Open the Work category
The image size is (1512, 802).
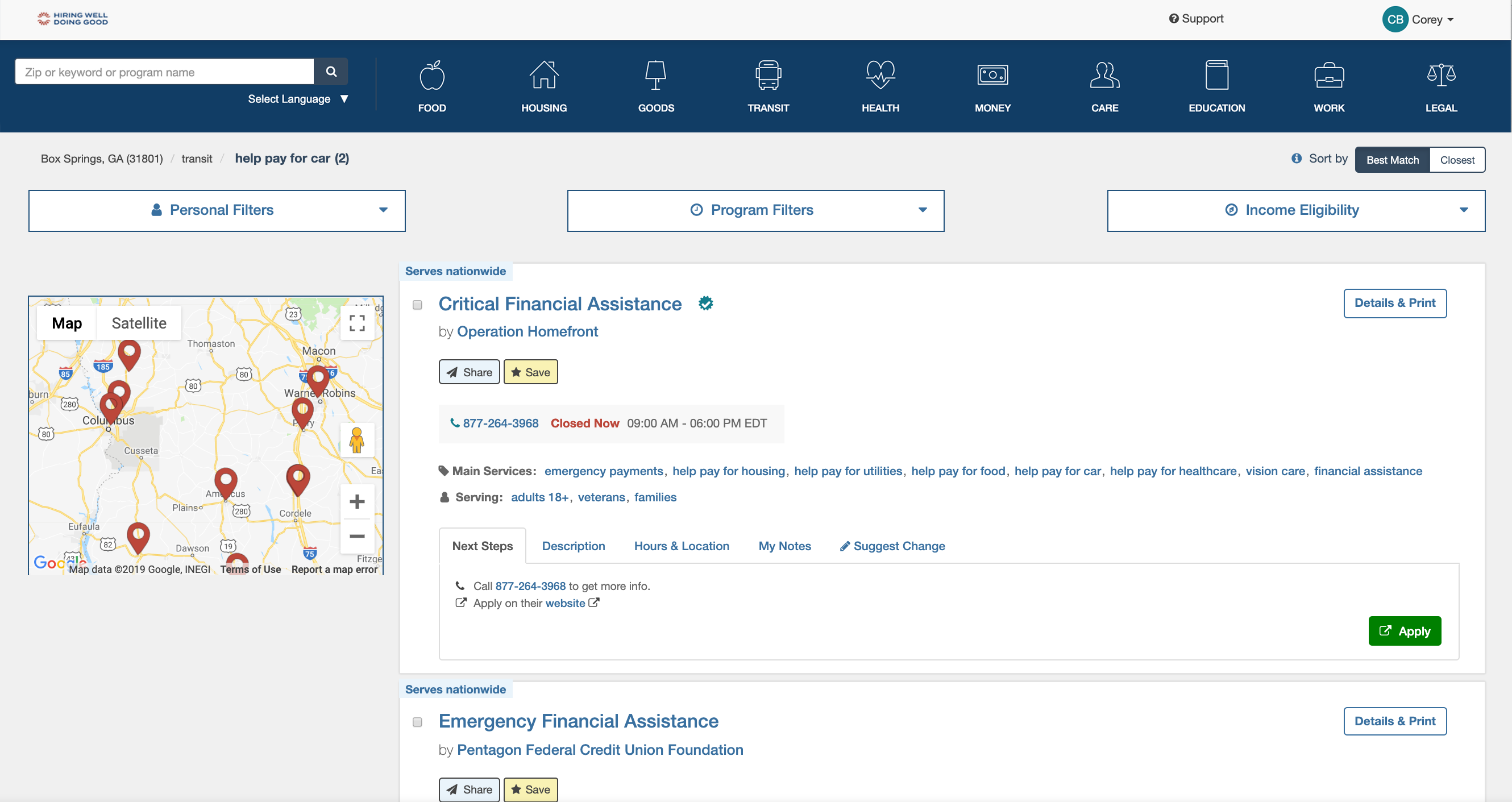[x=1329, y=86]
